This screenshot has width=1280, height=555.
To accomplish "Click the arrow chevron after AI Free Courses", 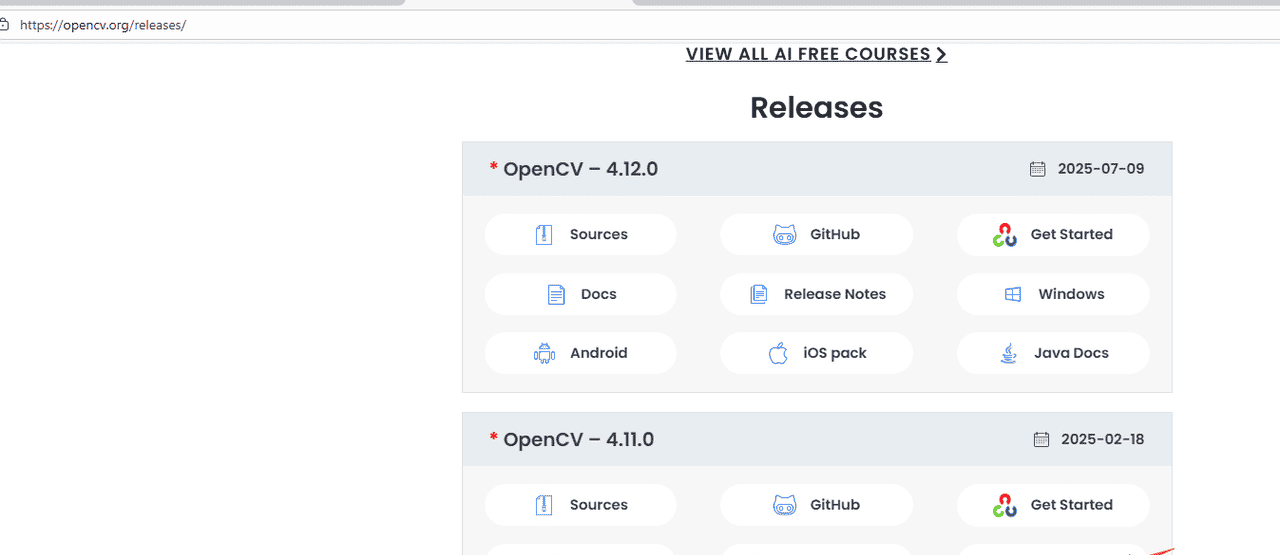I will coord(941,55).
